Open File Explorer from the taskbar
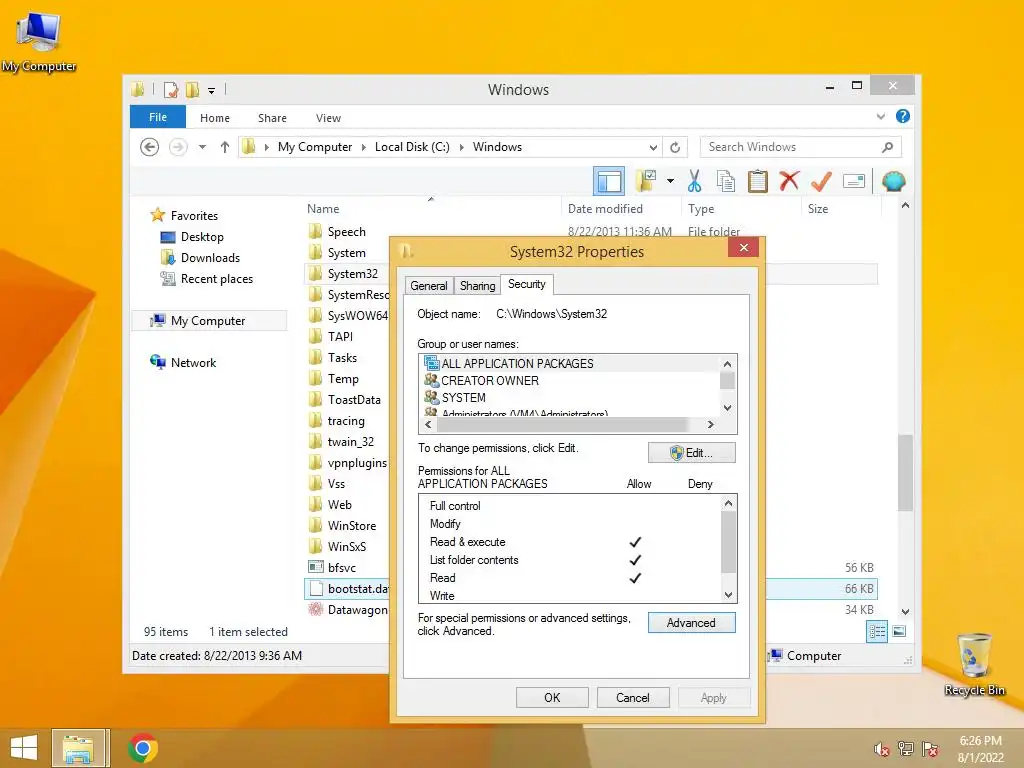The height and width of the screenshot is (768, 1024). [x=78, y=748]
